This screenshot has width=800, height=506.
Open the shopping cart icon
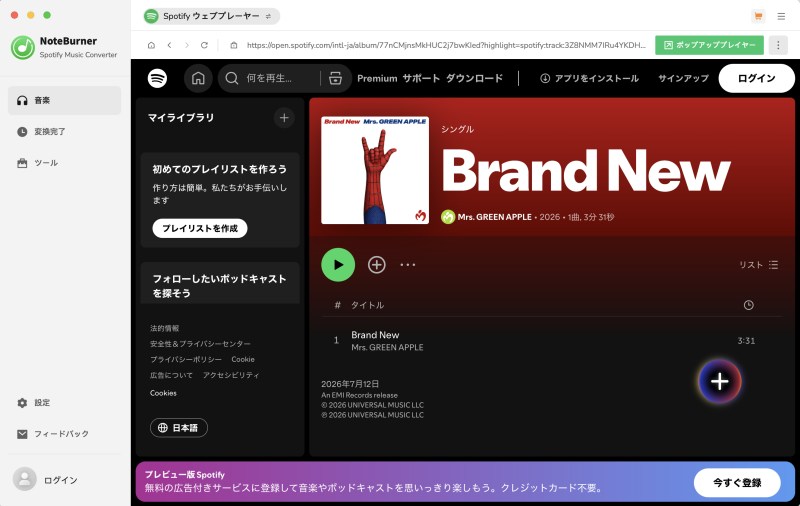[758, 16]
